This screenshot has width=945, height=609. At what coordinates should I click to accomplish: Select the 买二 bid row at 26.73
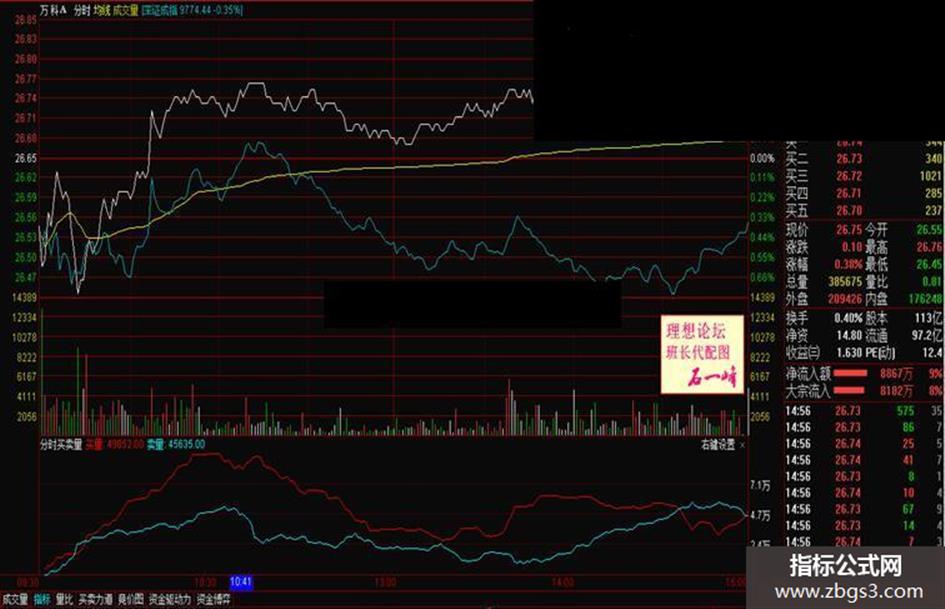click(864, 159)
